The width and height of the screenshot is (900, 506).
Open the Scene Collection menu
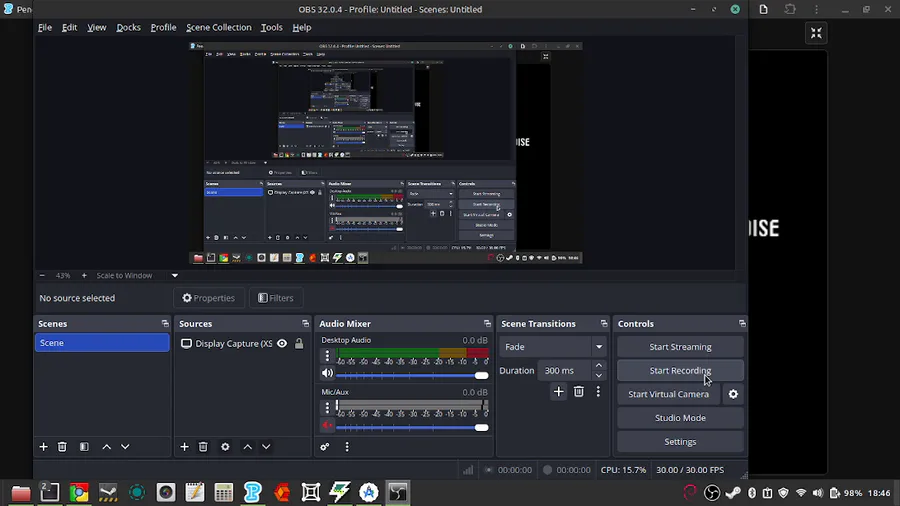click(219, 28)
